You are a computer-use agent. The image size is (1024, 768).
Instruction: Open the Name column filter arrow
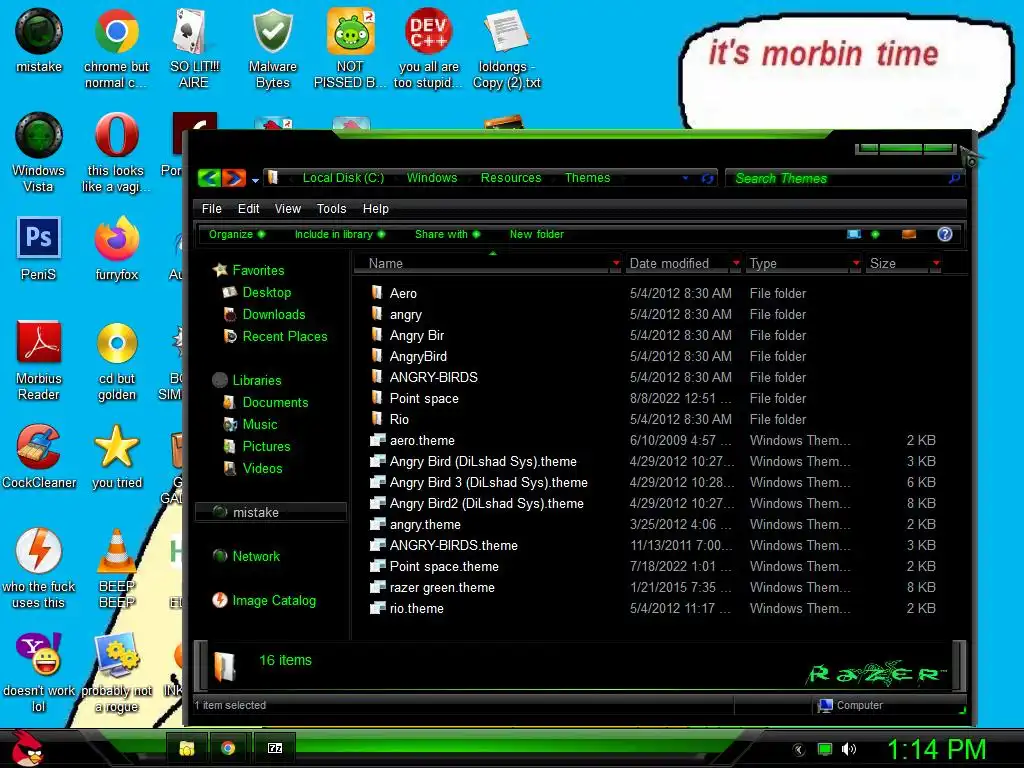tap(616, 263)
